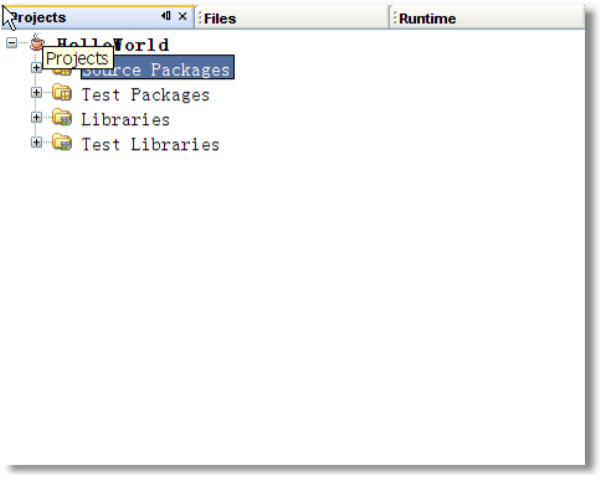Screen dimensions: 600x480
Task: Close the Projects tab with X
Action: [x=183, y=16]
